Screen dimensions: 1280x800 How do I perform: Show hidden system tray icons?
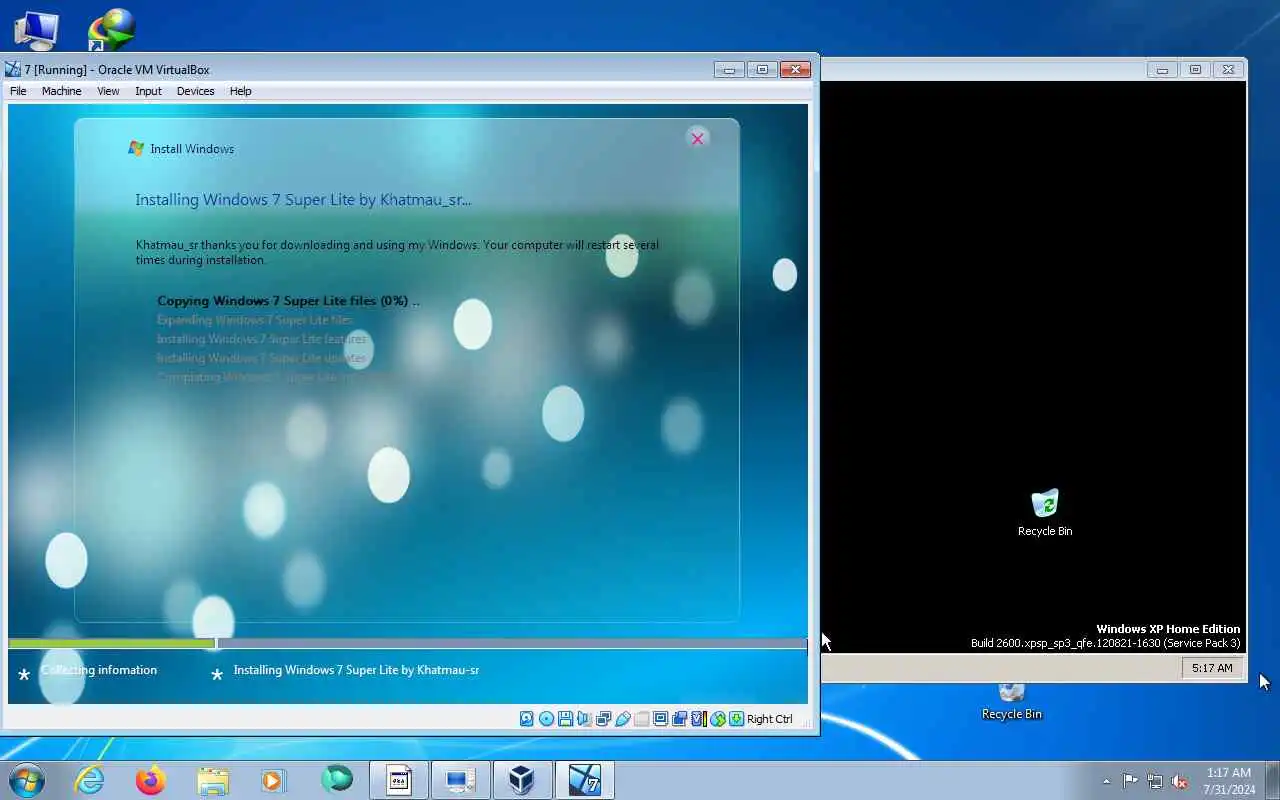point(1106,781)
